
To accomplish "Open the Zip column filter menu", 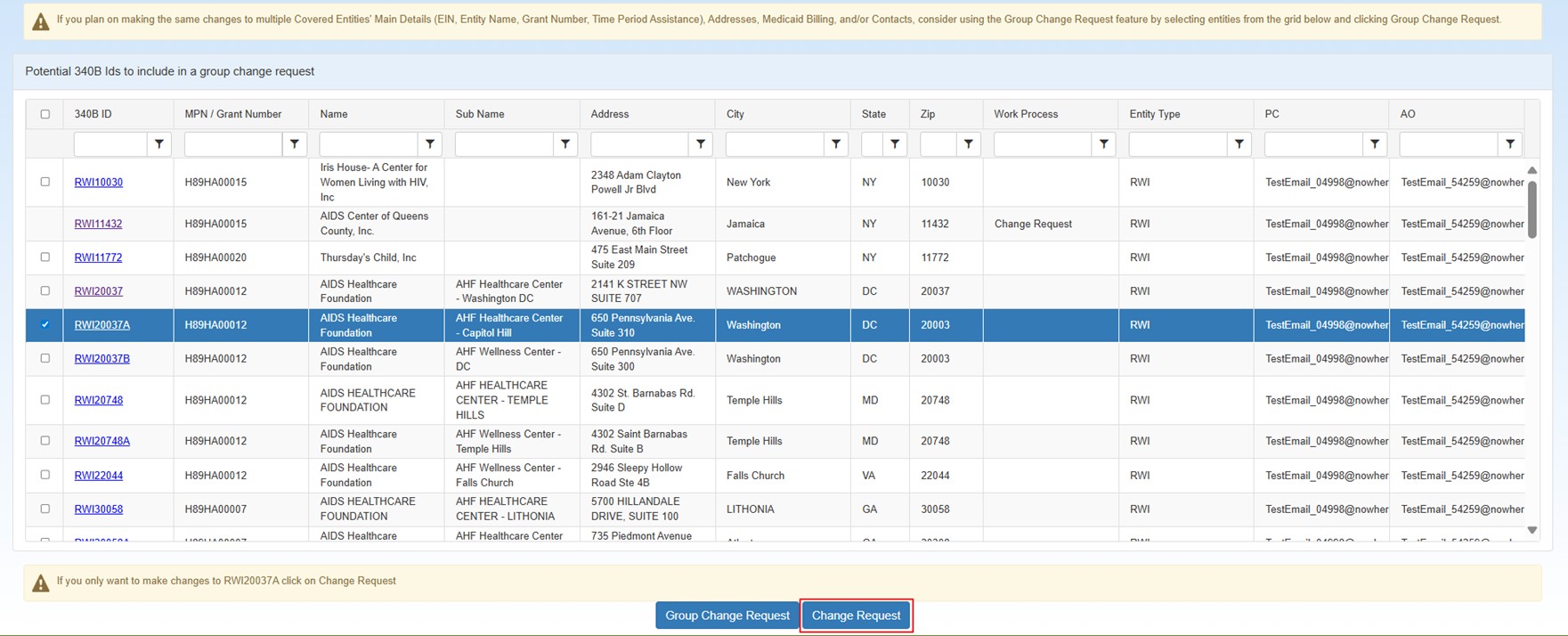I will [x=968, y=144].
